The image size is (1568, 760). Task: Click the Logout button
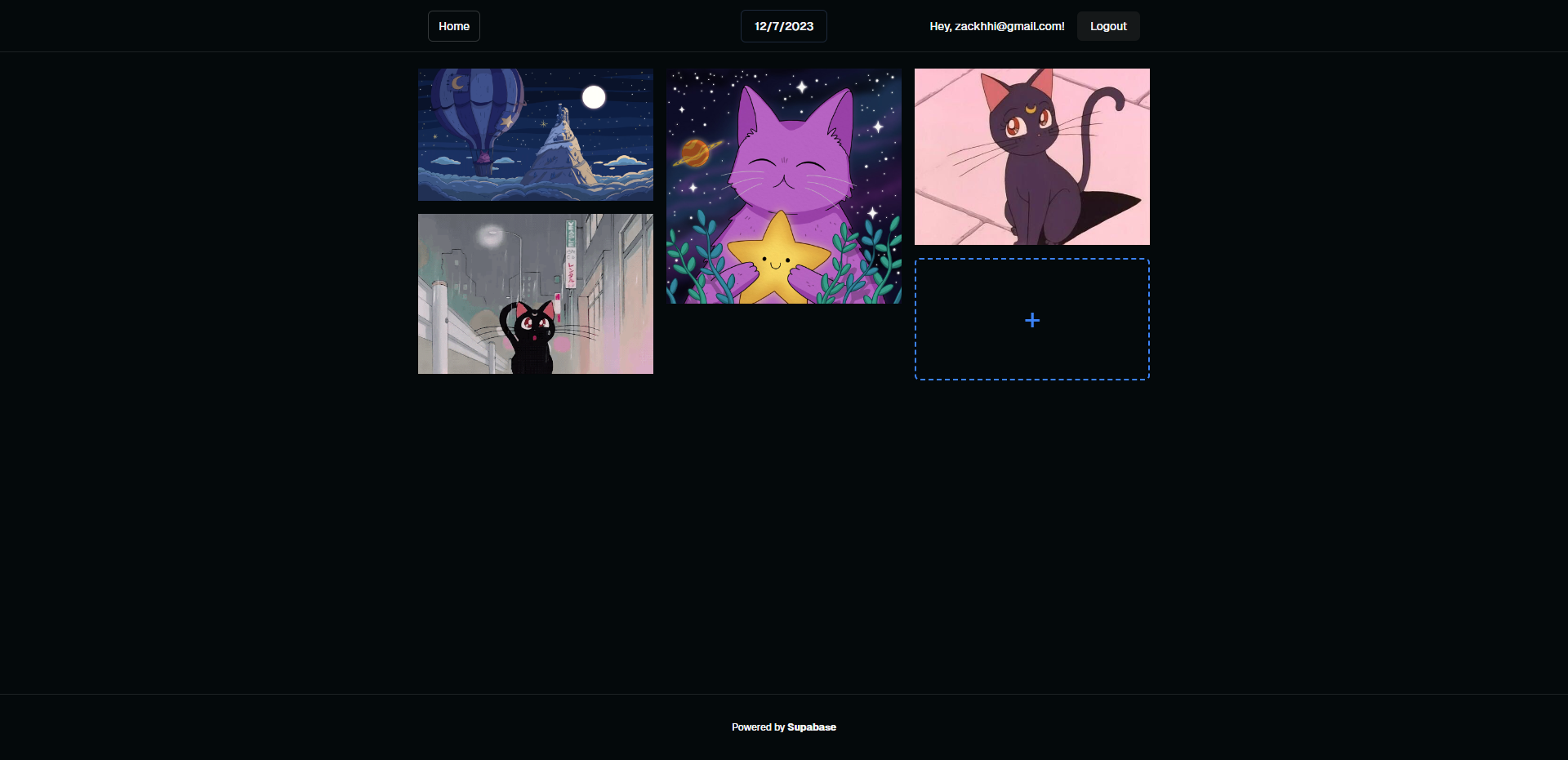(1108, 26)
